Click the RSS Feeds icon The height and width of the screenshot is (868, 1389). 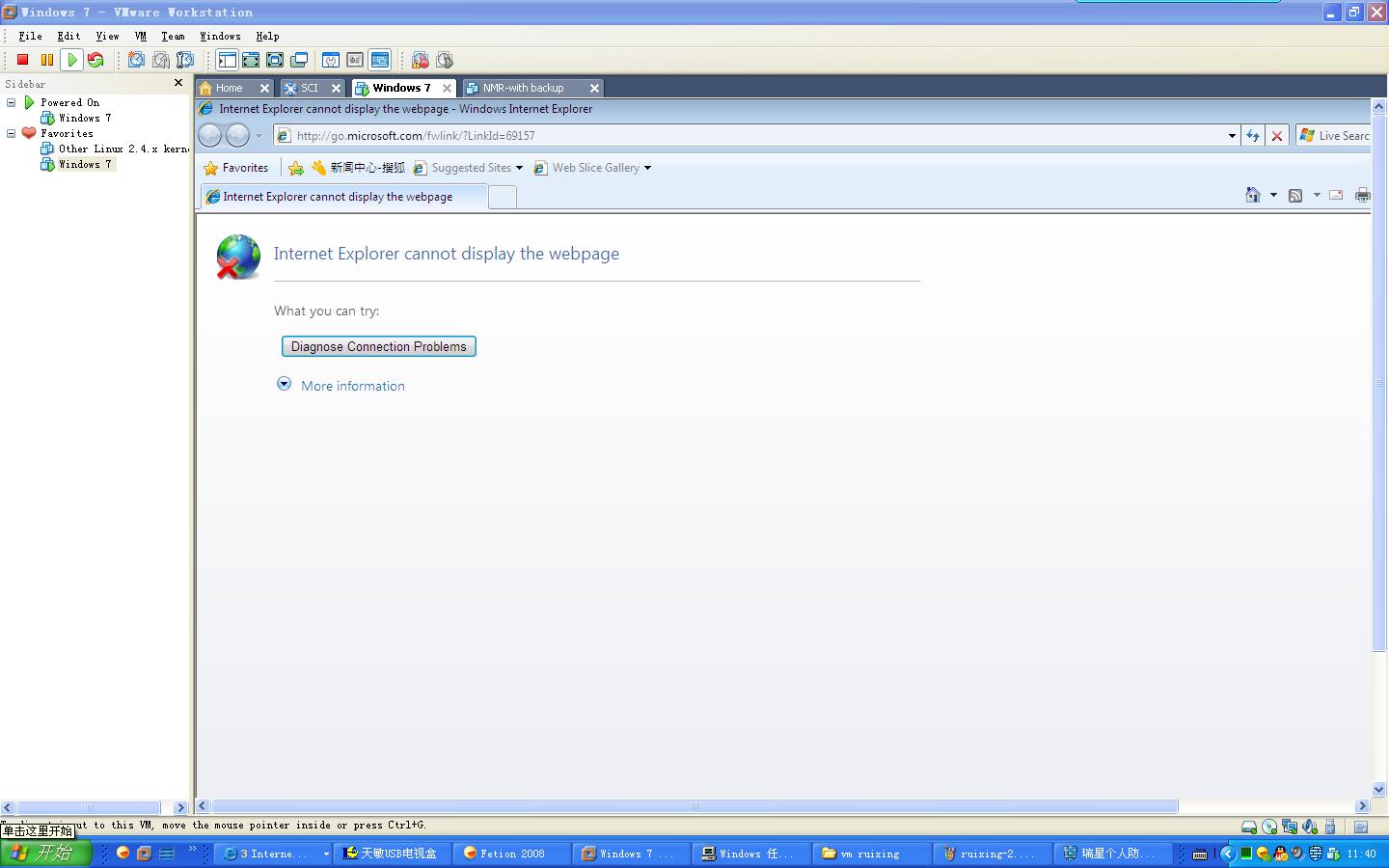click(1295, 195)
